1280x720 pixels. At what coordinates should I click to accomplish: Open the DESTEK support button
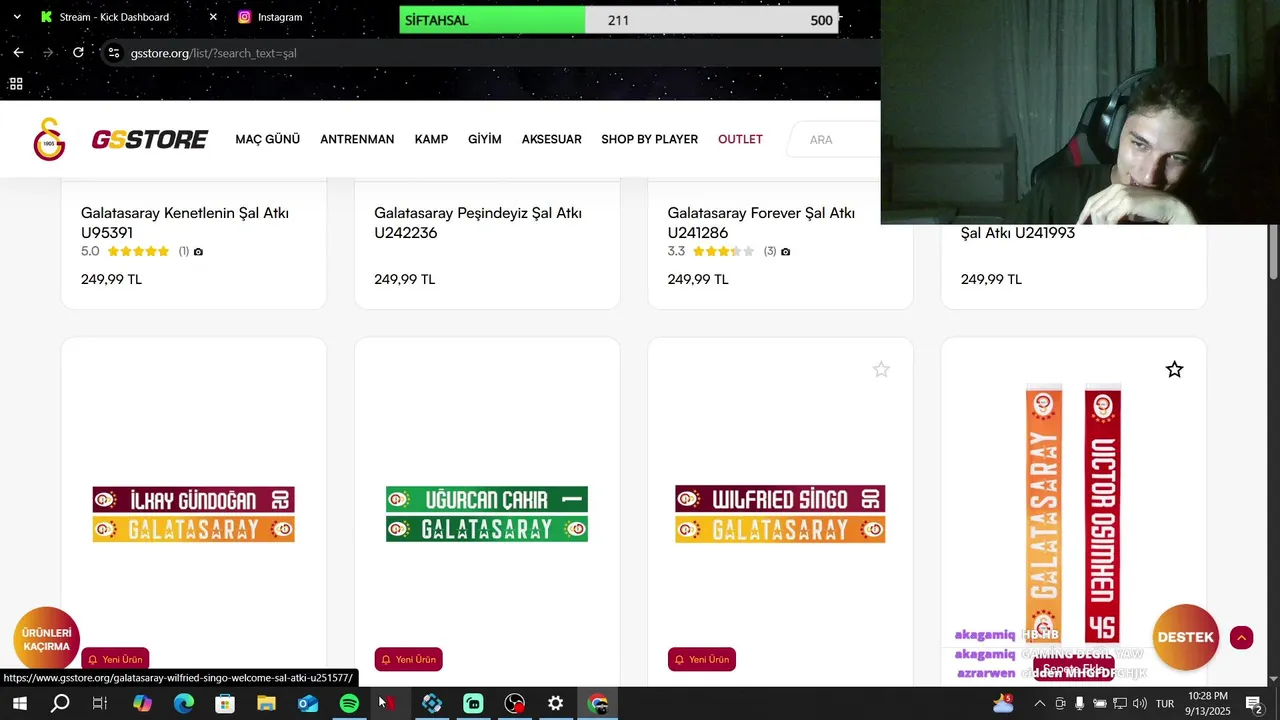1186,637
